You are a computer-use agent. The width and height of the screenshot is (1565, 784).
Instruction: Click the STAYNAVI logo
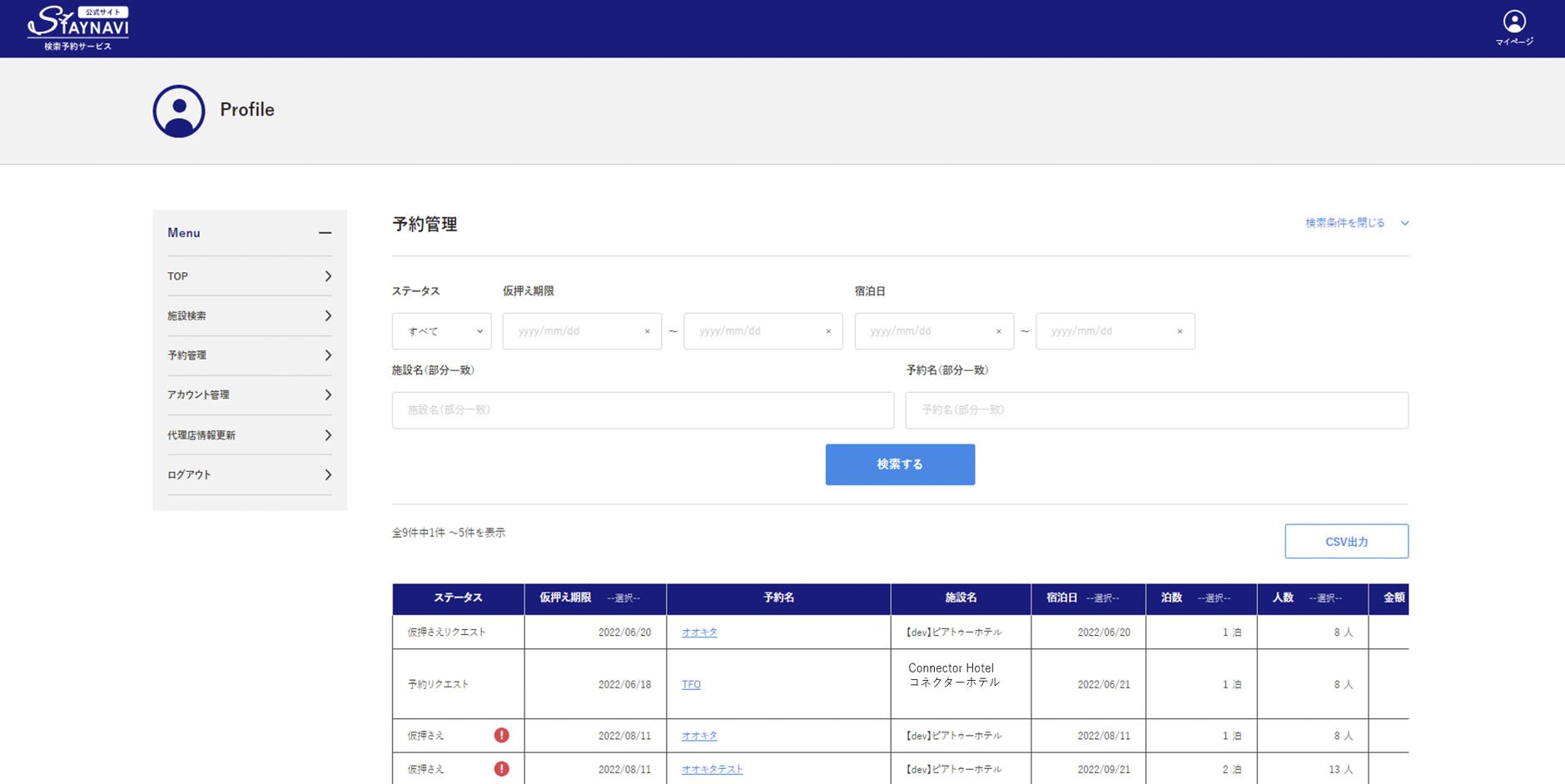(x=78, y=27)
